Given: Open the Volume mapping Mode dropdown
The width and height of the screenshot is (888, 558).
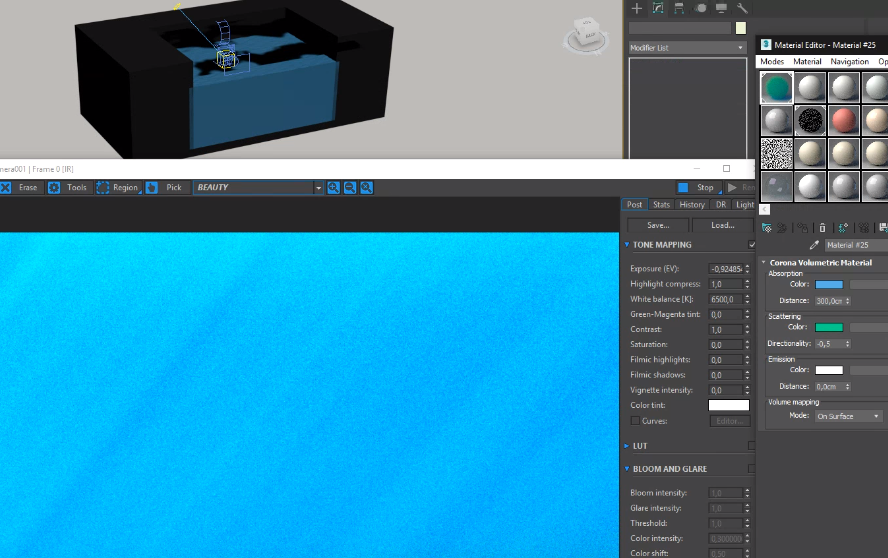Looking at the screenshot, I should tap(848, 416).
